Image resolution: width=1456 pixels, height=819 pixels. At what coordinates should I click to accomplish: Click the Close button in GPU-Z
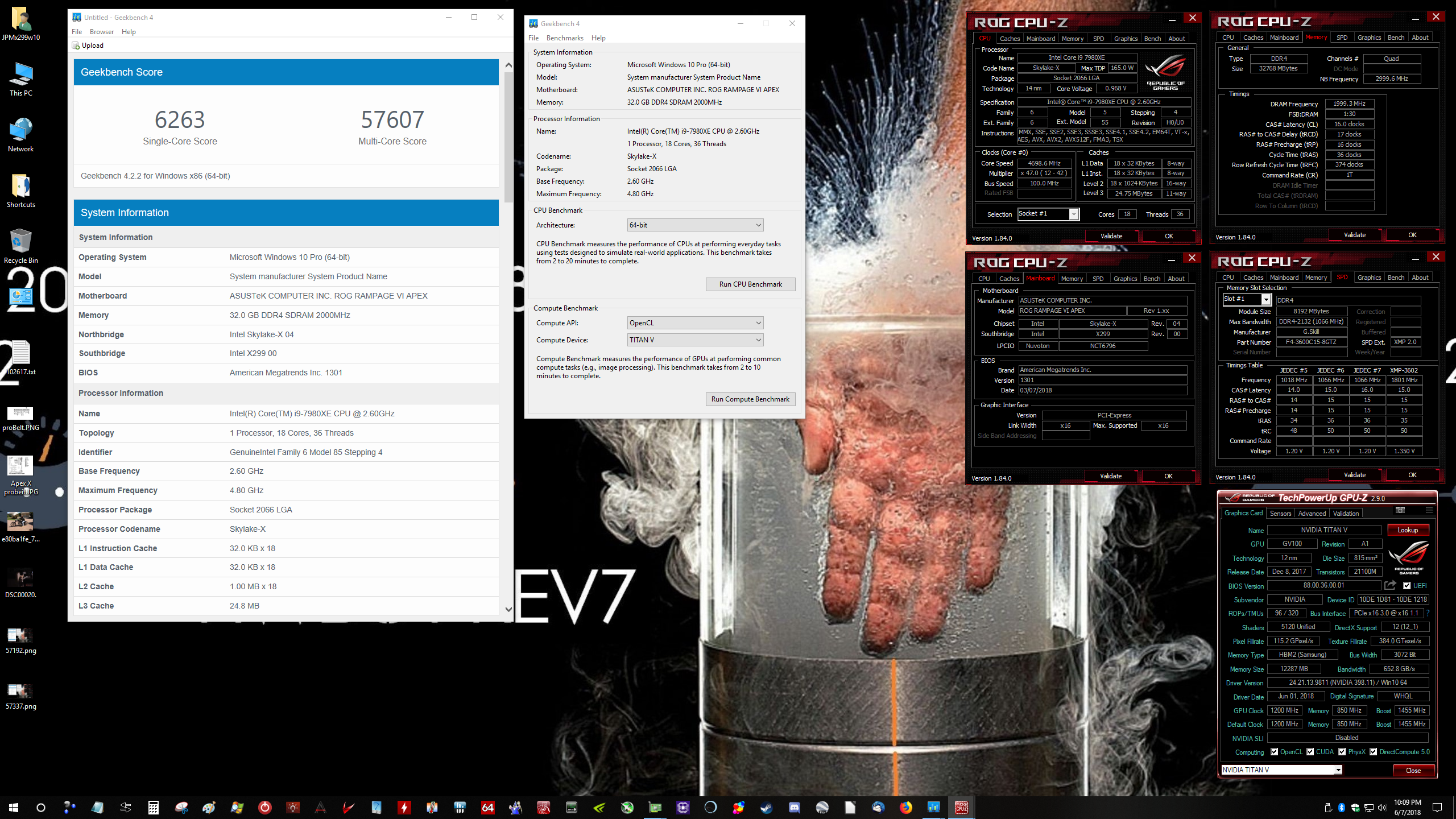pyautogui.click(x=1413, y=771)
